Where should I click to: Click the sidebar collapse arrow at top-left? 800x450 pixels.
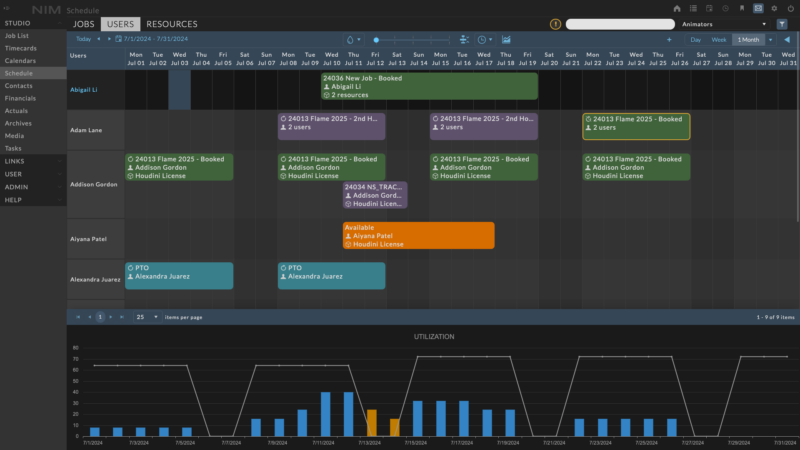7,8
